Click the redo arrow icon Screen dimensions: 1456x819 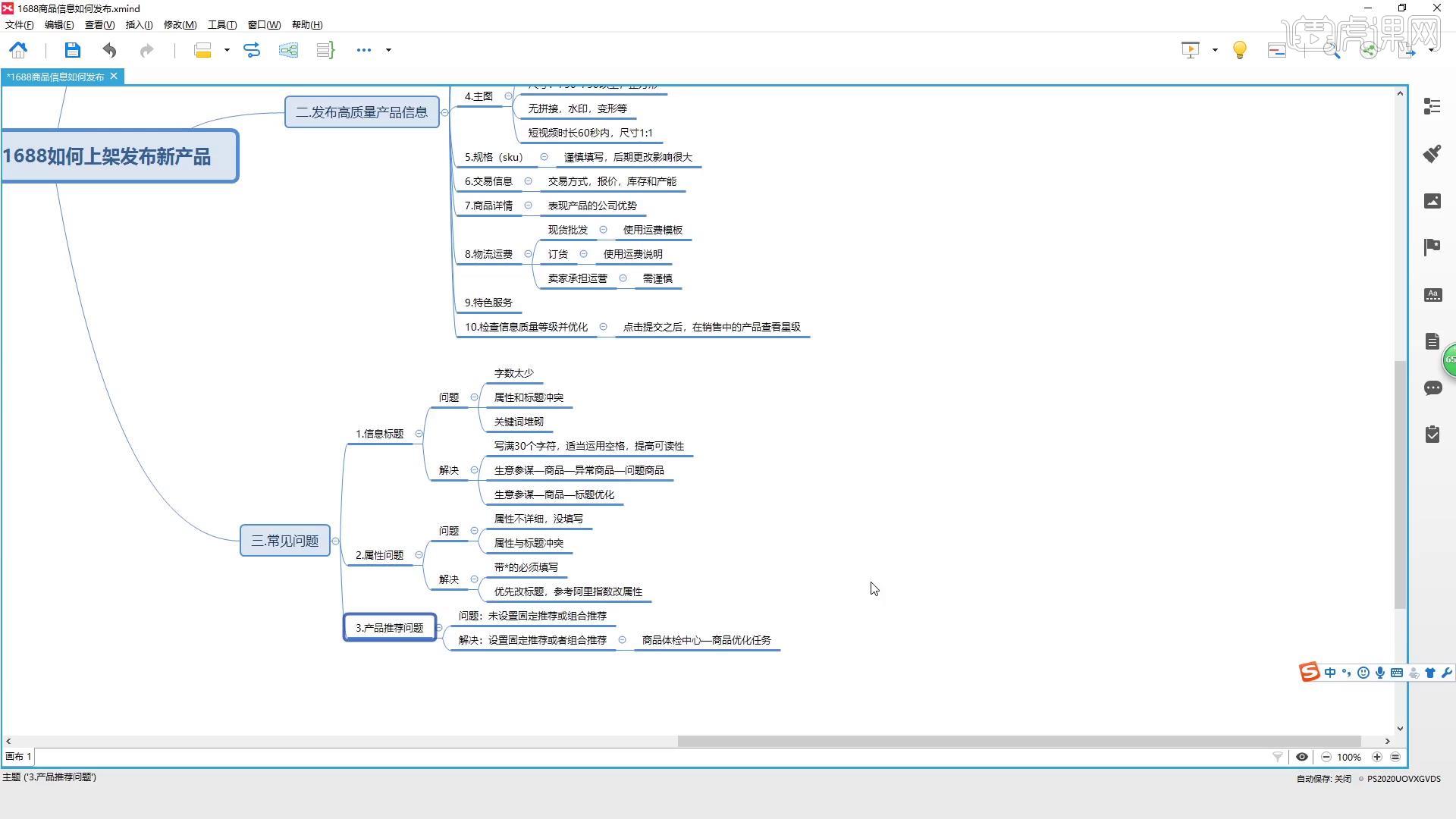[x=146, y=50]
